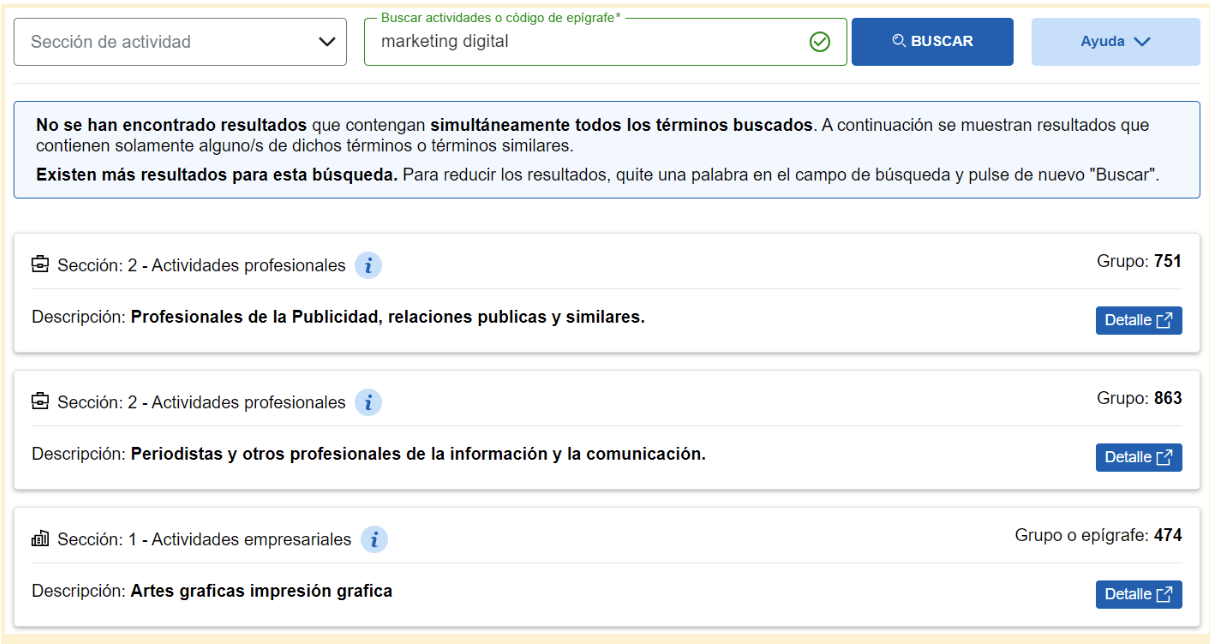This screenshot has width=1210, height=644.
Task: Click info icon next to Actividades empresariales
Action: click(x=374, y=540)
